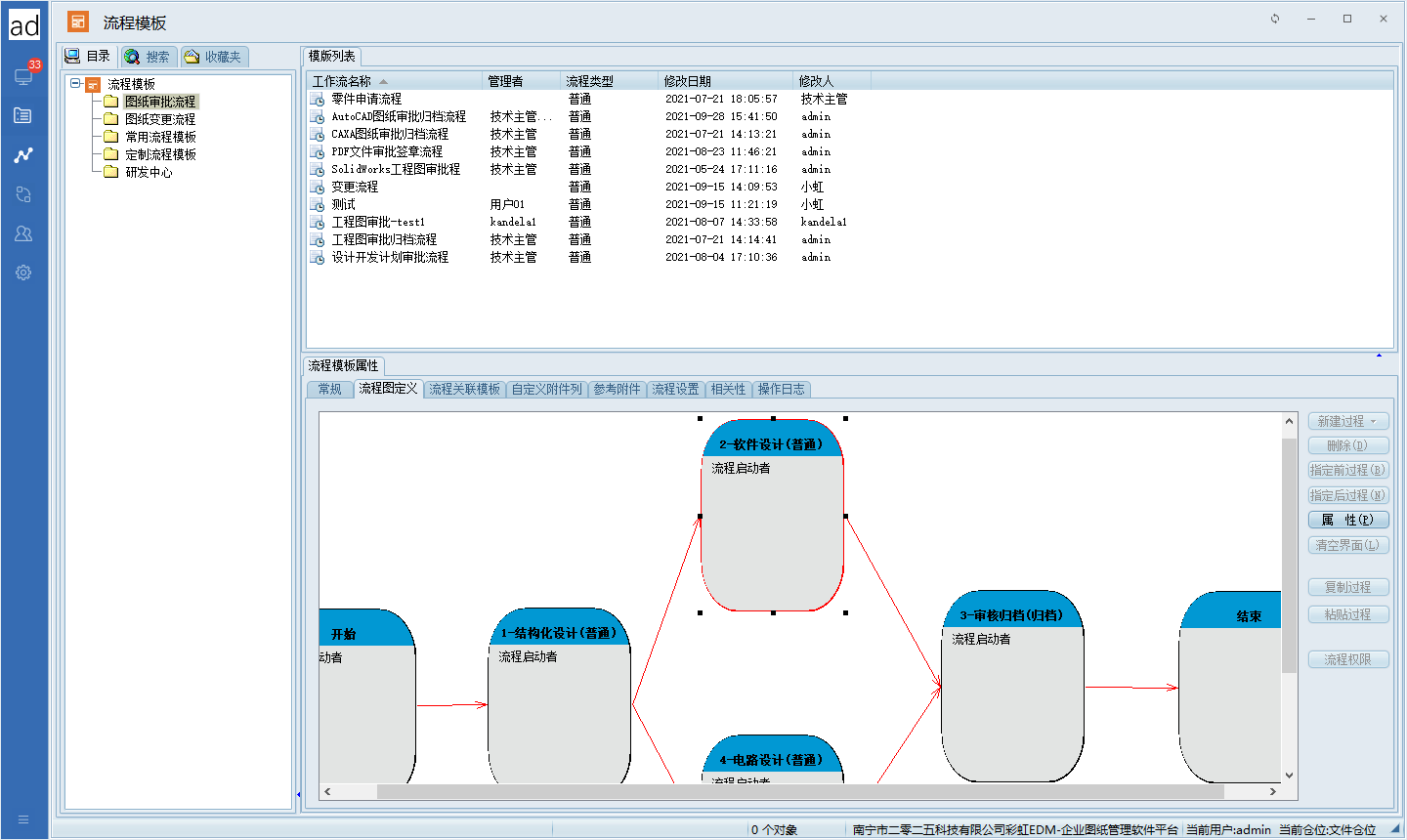
Task: Click the 清空界面(L) button
Action: (x=1348, y=545)
